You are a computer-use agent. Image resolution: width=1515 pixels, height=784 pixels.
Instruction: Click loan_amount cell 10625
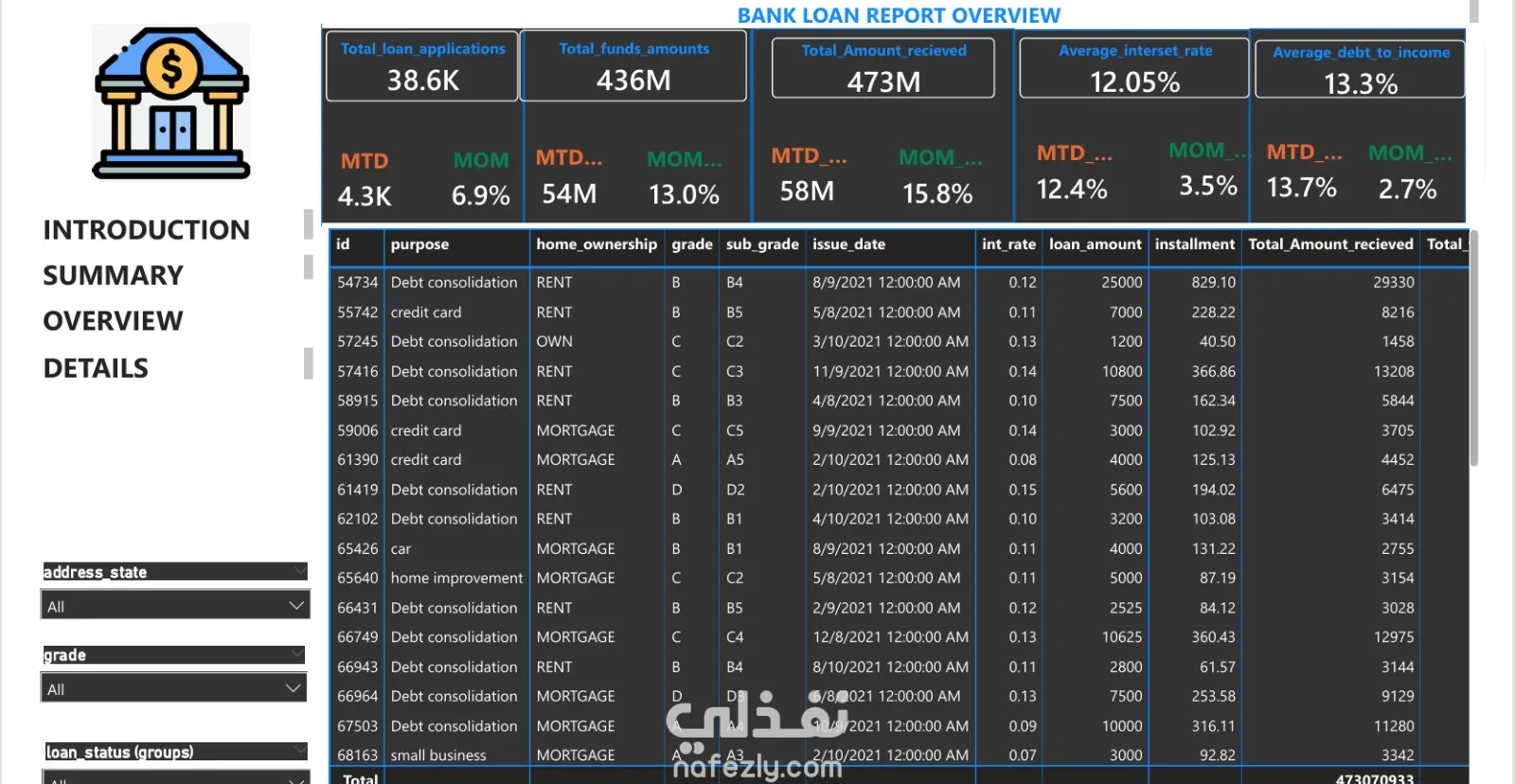click(x=1122, y=637)
